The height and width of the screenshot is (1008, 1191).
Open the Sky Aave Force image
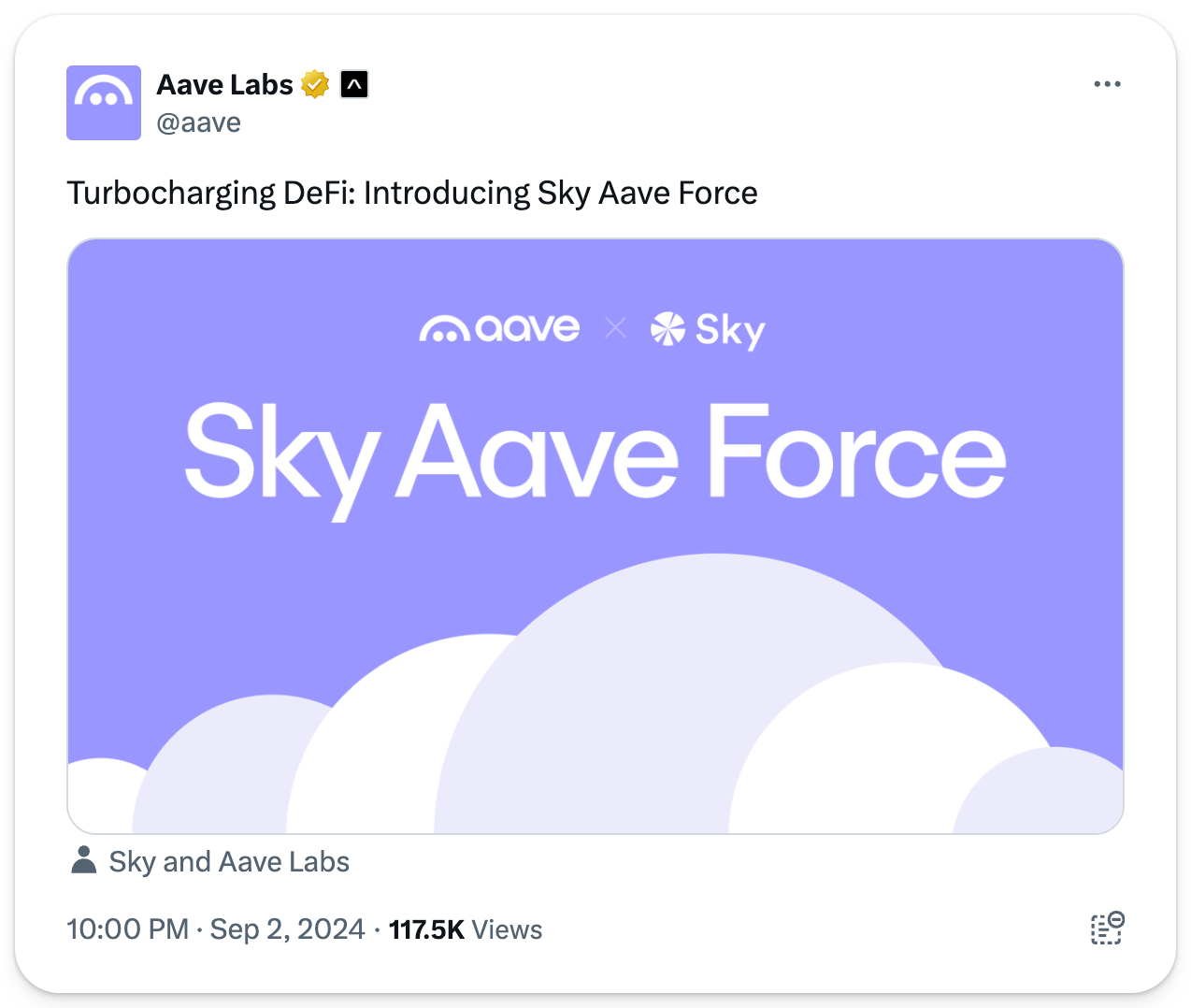pos(595,536)
